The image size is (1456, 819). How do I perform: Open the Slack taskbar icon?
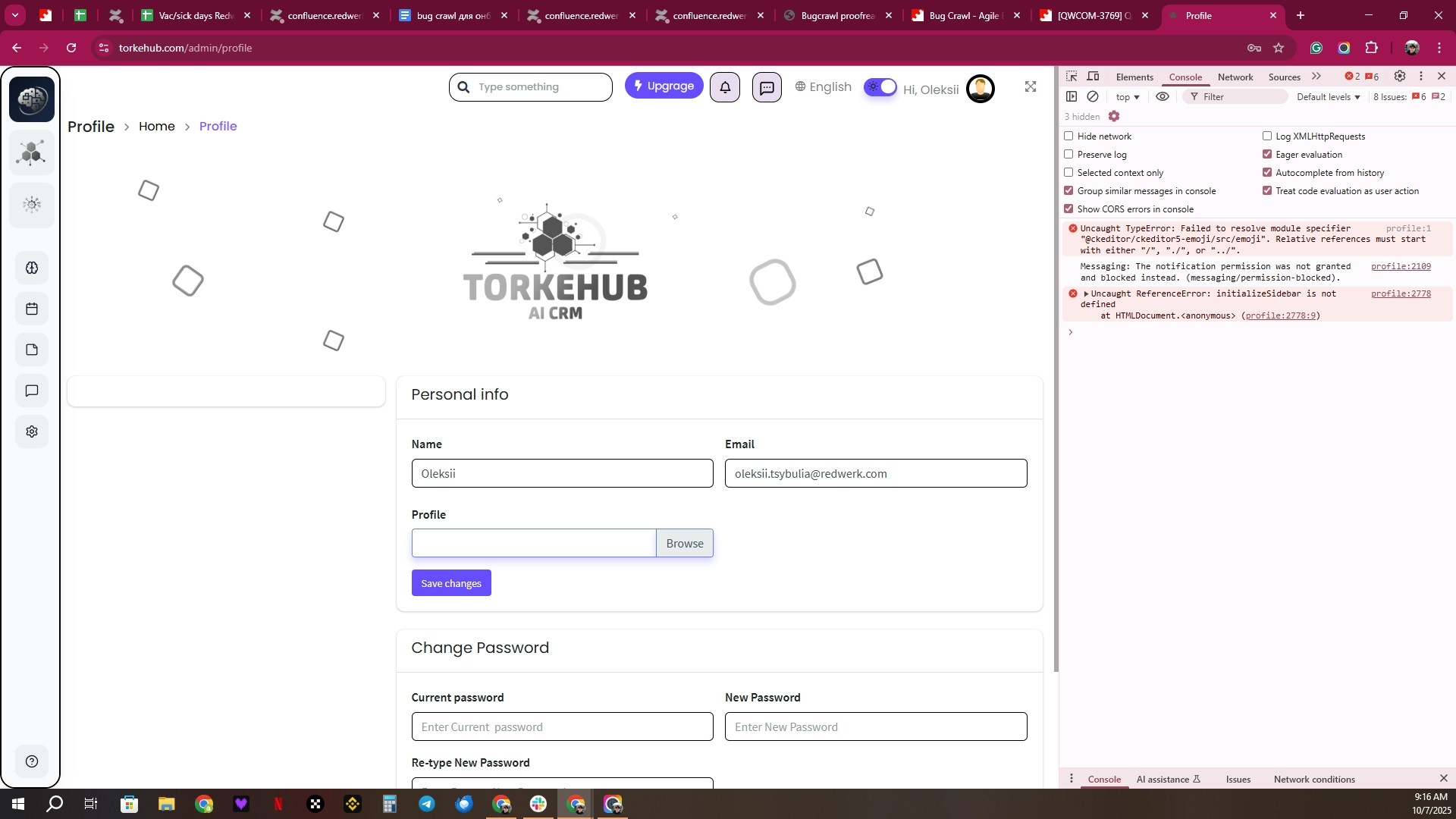pos(538,804)
